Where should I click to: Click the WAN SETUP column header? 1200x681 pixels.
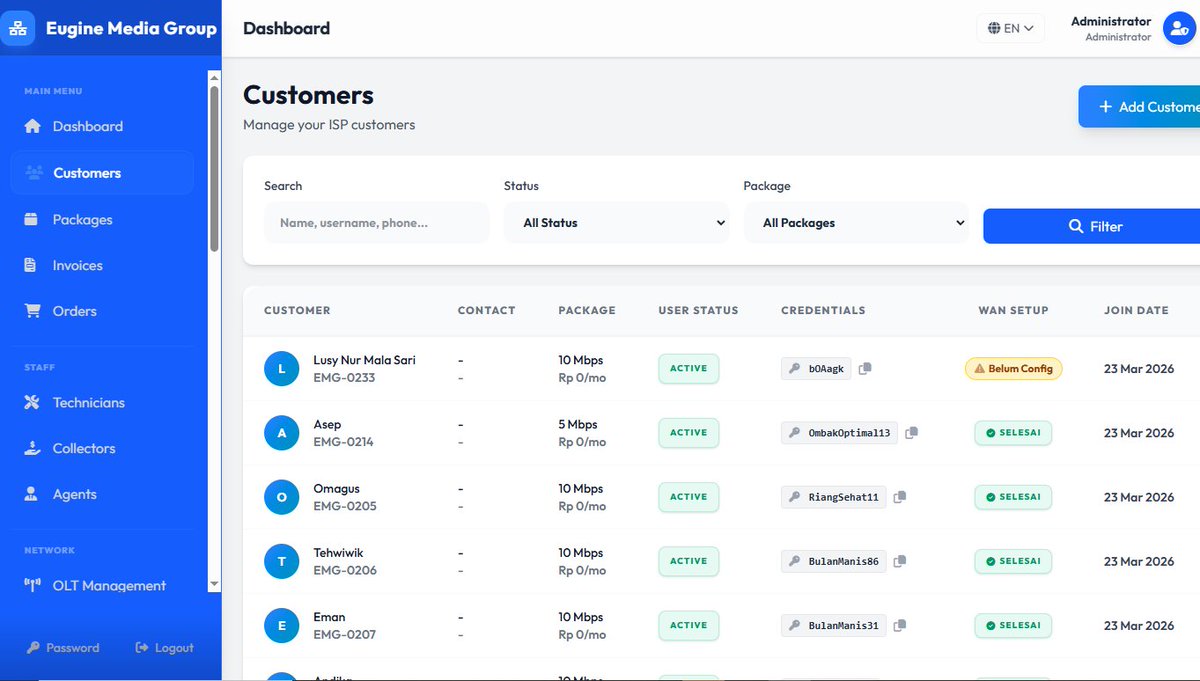tap(1013, 311)
